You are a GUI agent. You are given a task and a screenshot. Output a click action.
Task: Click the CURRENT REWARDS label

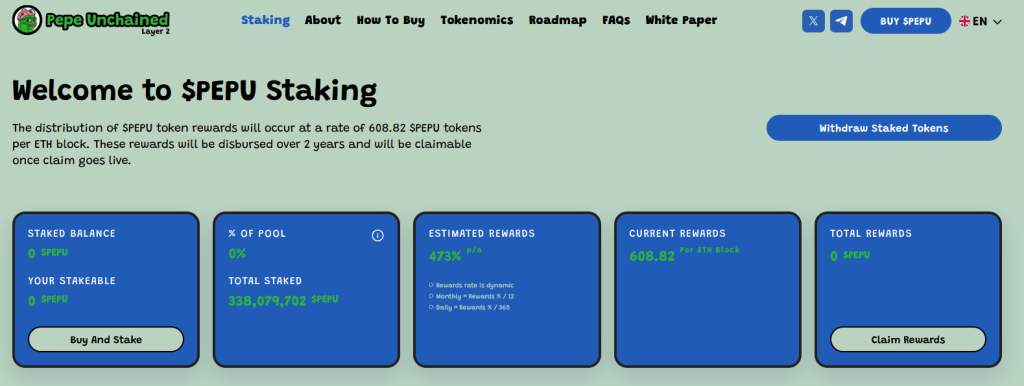click(x=677, y=233)
